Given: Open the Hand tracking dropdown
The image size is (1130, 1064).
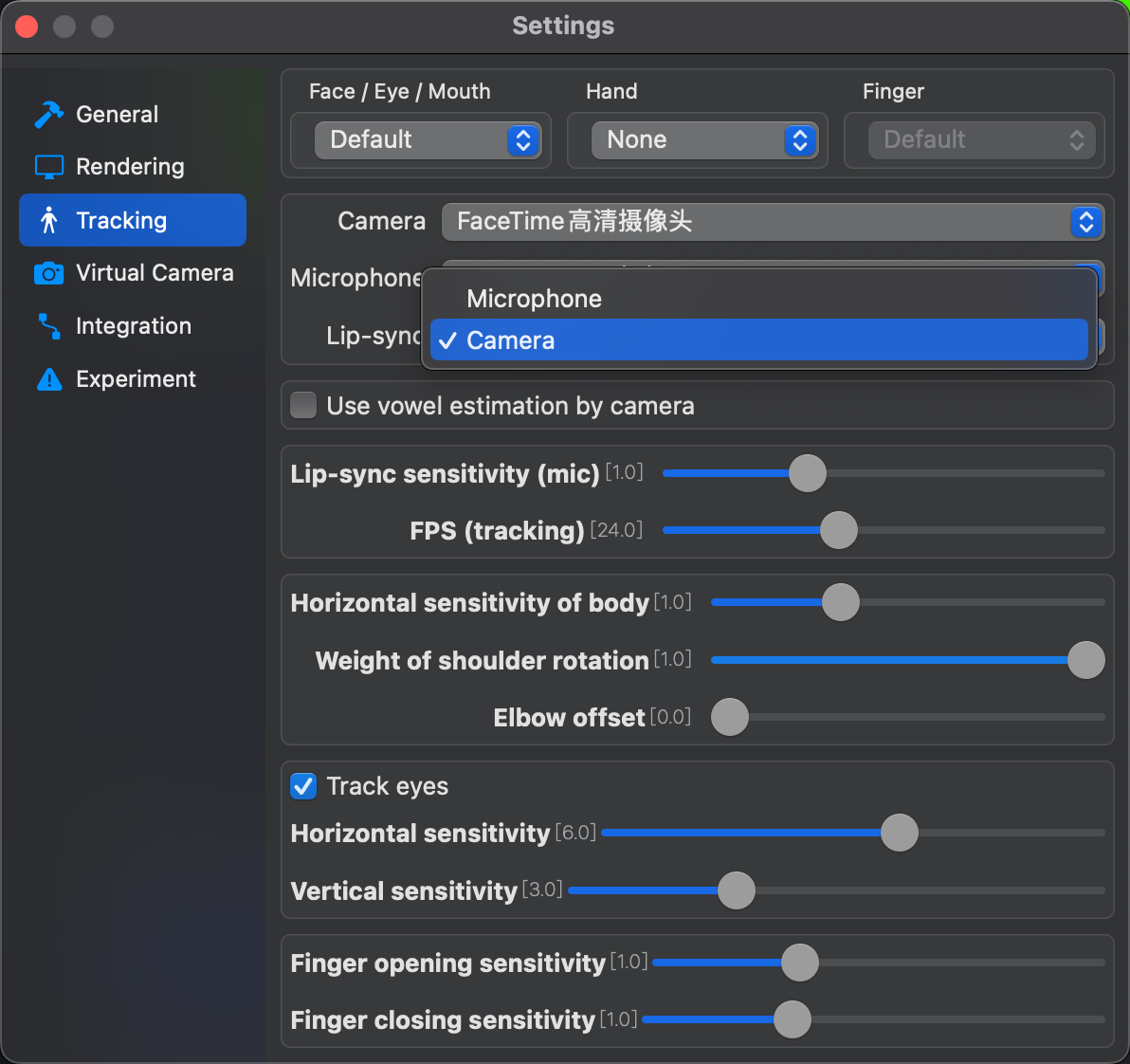Looking at the screenshot, I should [x=704, y=140].
